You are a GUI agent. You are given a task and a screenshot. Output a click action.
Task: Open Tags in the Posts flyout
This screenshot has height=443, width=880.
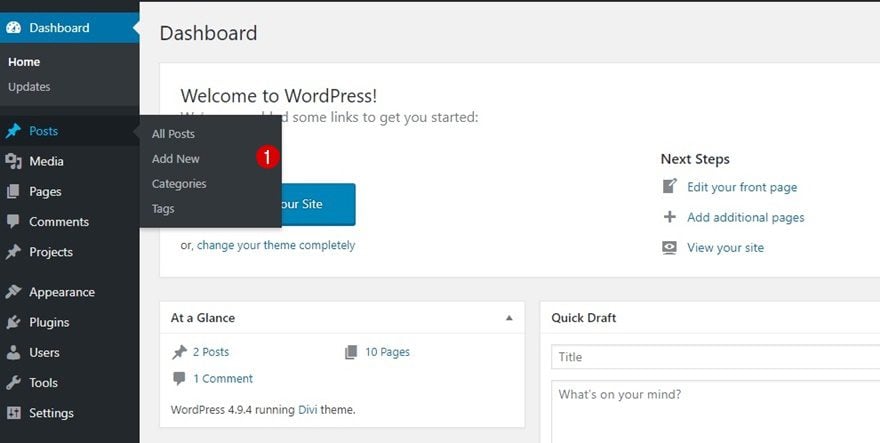pyautogui.click(x=163, y=209)
